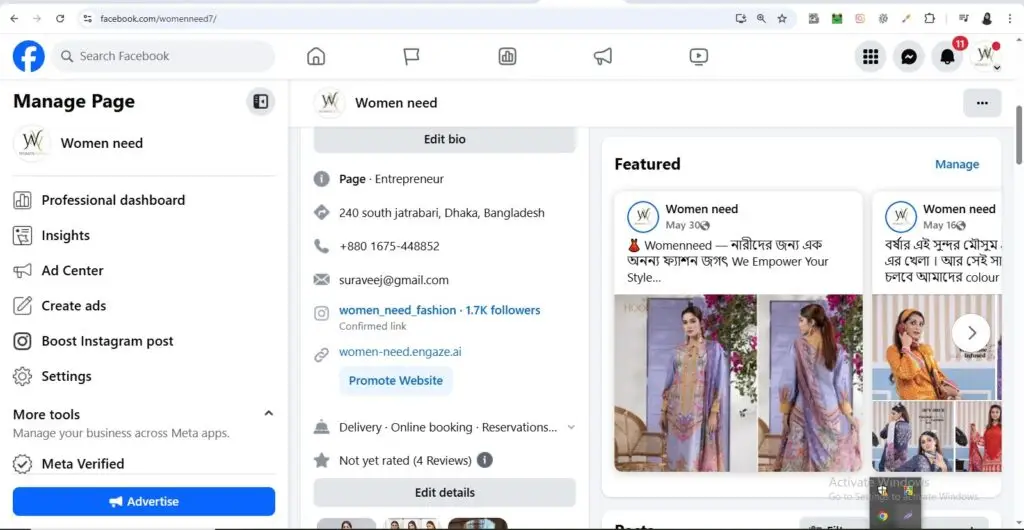This screenshot has height=530, width=1024.
Task: Click the Search Facebook field
Action: (163, 56)
